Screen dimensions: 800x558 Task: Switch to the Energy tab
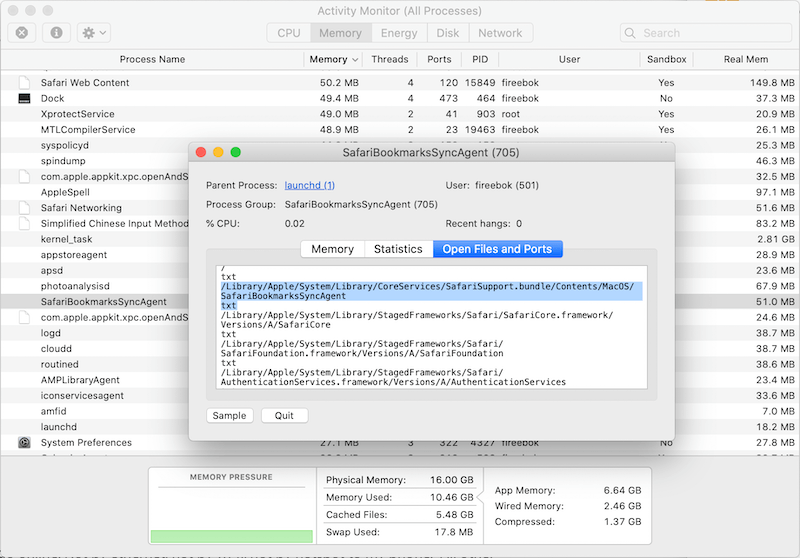(x=399, y=33)
